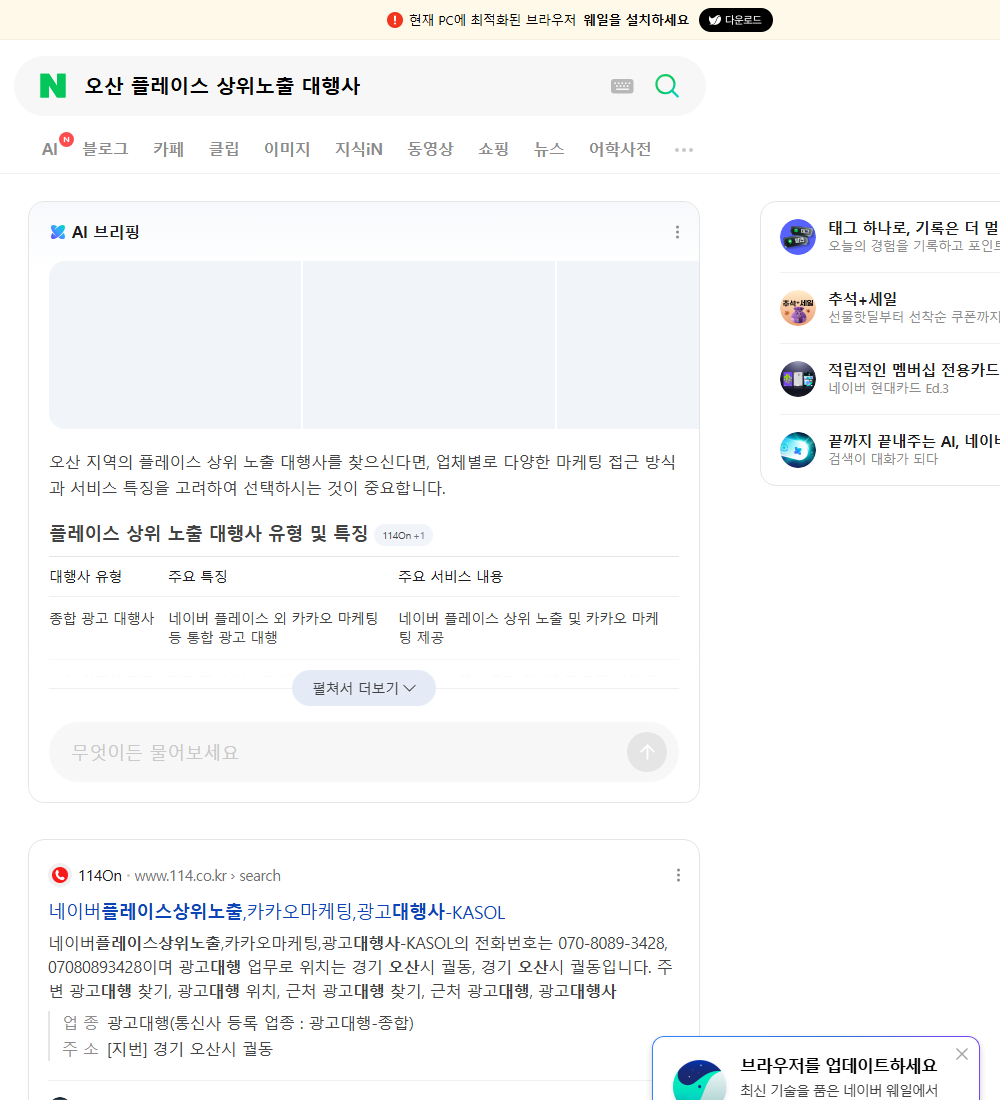The image size is (1000, 1100).
Task: Switch to the 카페 tab
Action: point(168,149)
